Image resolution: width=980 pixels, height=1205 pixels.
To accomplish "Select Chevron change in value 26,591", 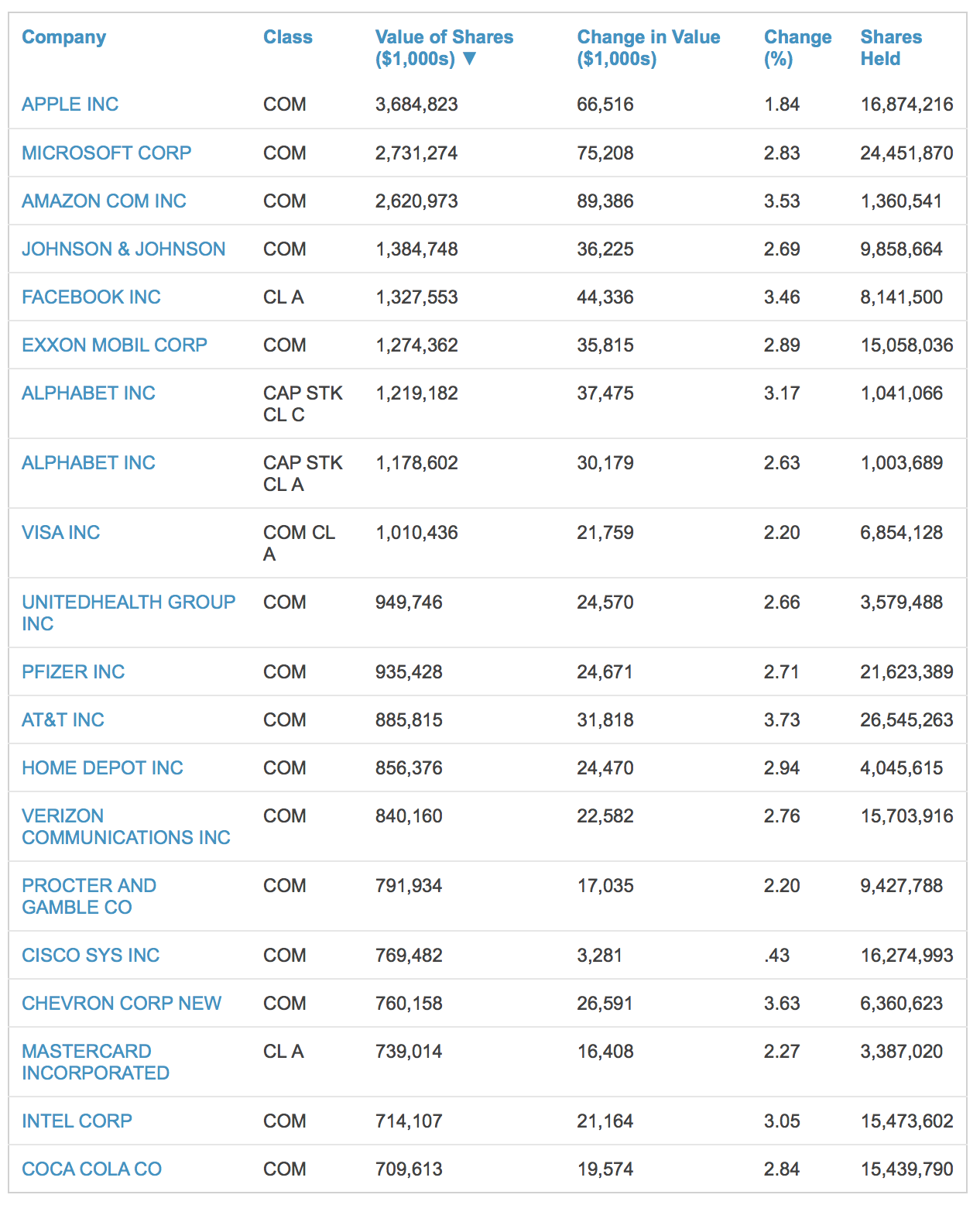I will click(605, 1004).
